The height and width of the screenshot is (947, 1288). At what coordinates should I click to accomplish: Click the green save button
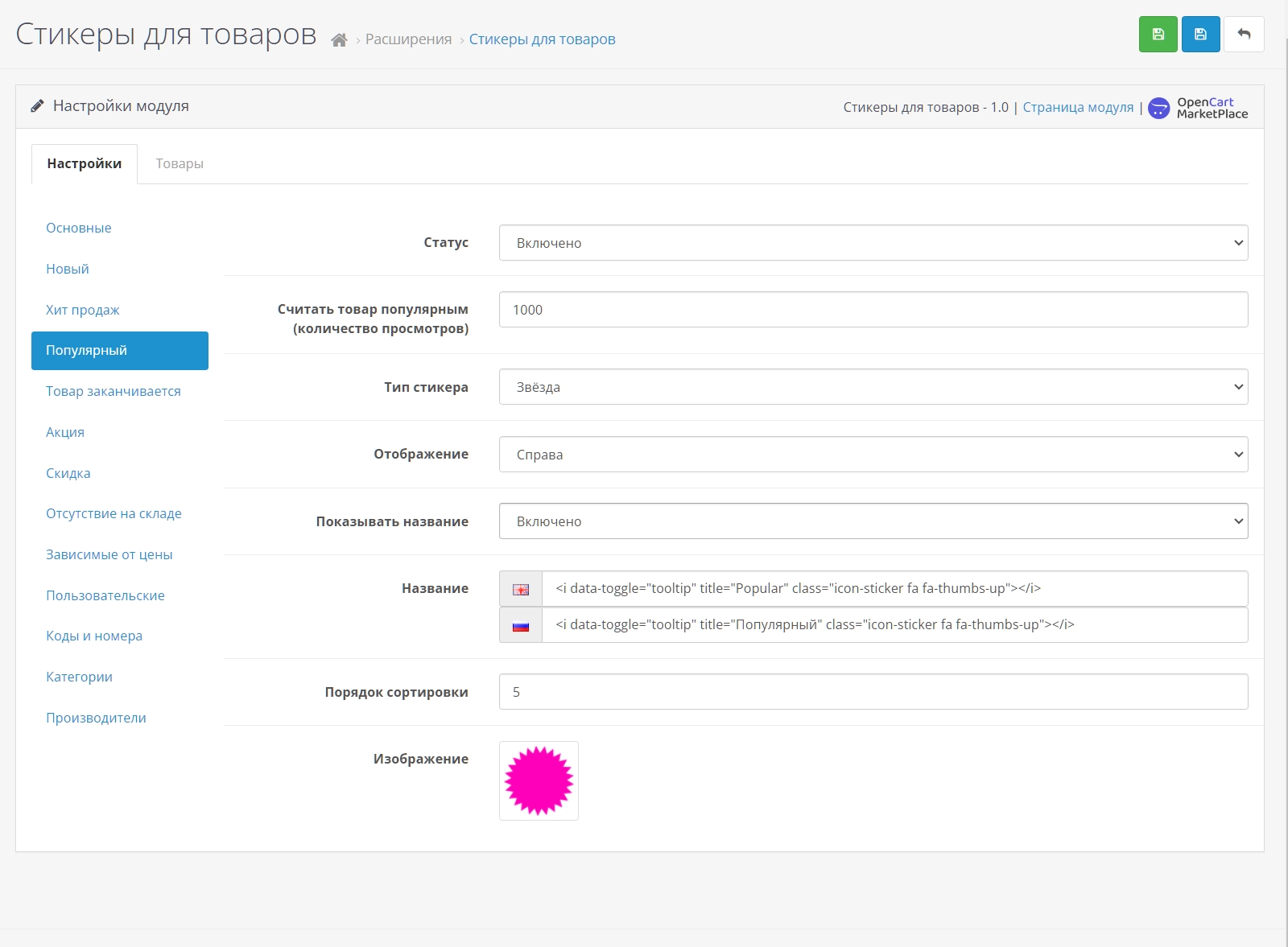tap(1158, 35)
